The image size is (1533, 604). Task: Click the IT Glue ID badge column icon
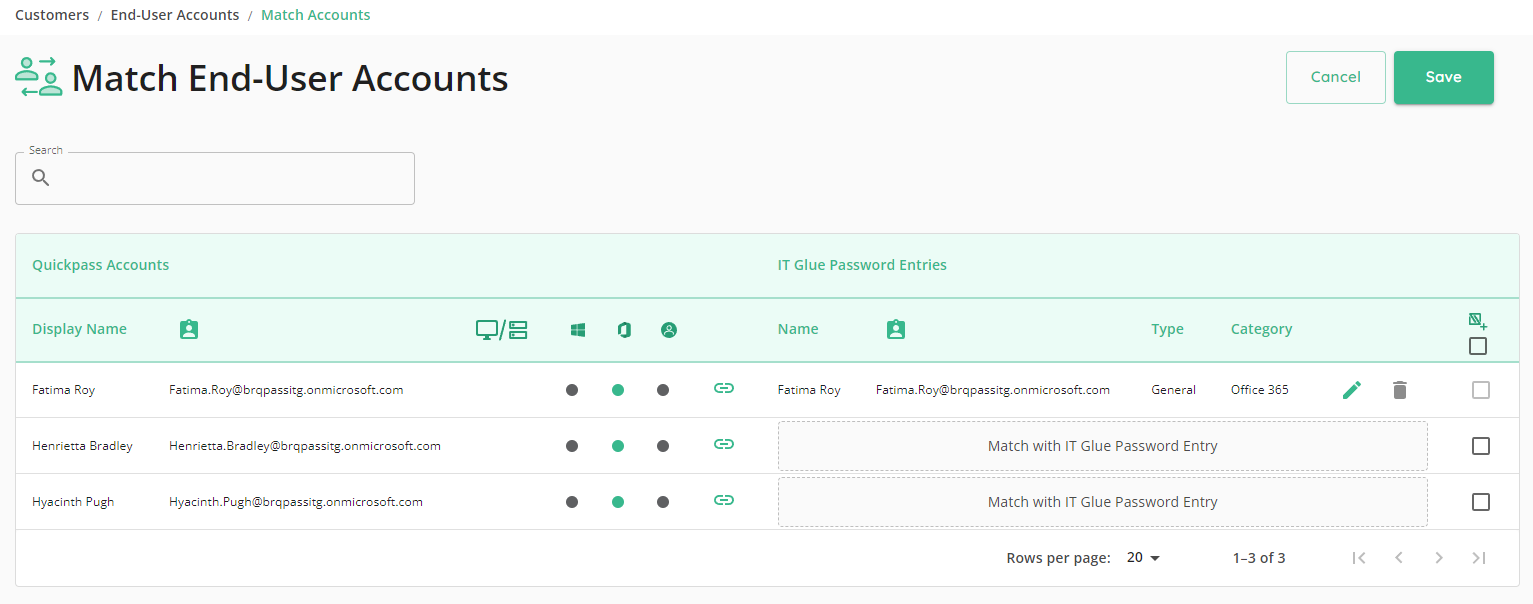(x=896, y=329)
